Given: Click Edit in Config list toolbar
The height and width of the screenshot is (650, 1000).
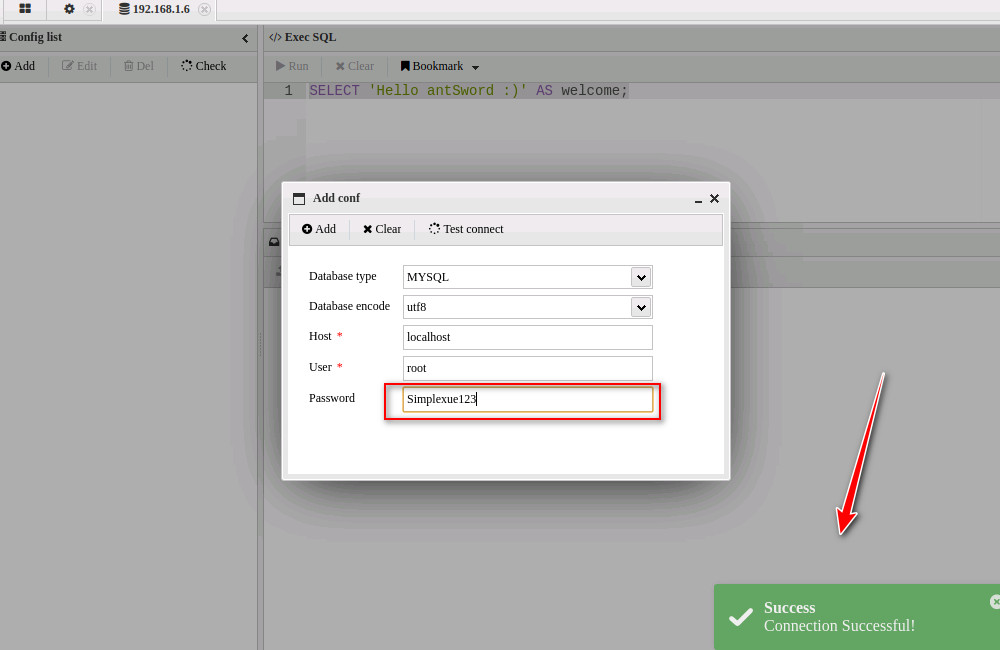Looking at the screenshot, I should 80,66.
